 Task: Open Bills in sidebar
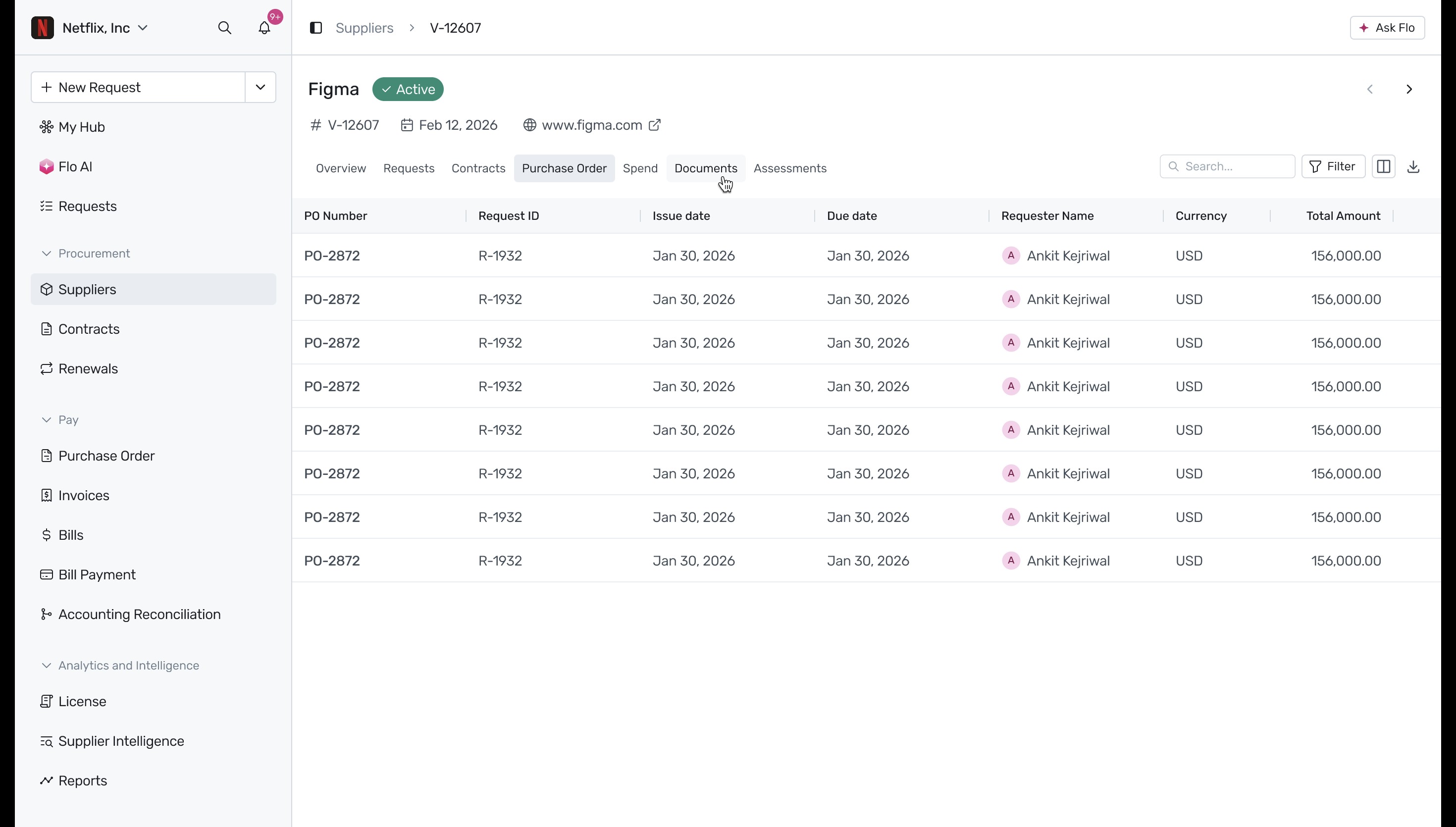pos(154,535)
